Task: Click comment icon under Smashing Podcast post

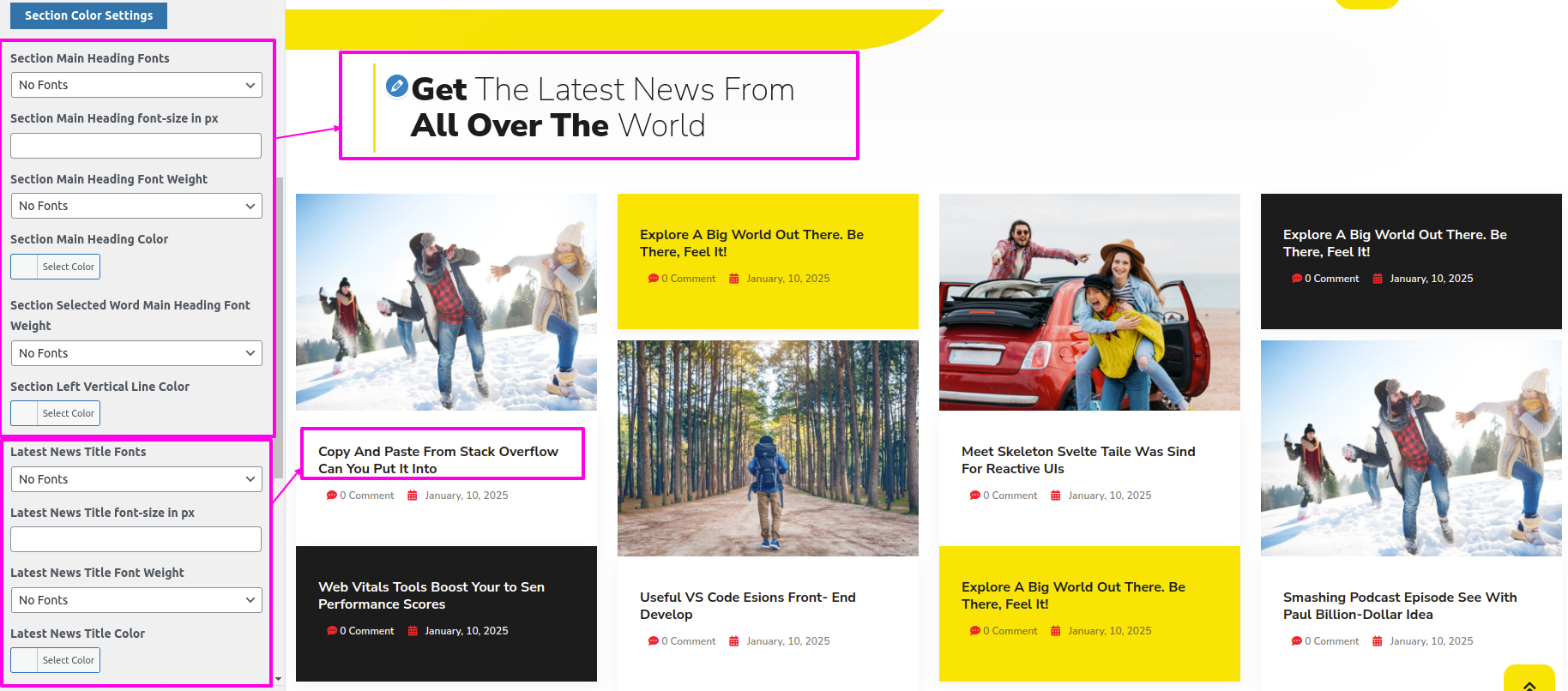Action: (x=1296, y=641)
